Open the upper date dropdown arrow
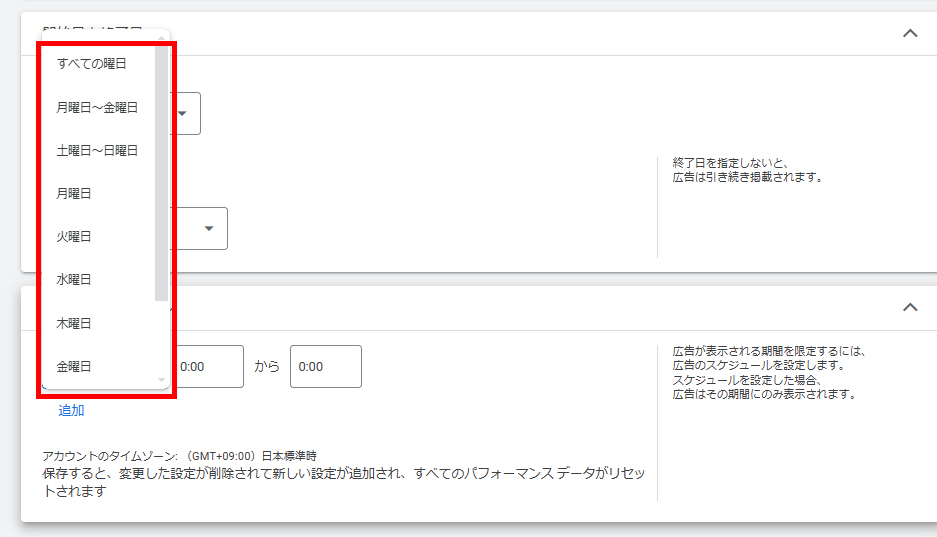Screen dimensions: 937x537 [184, 113]
